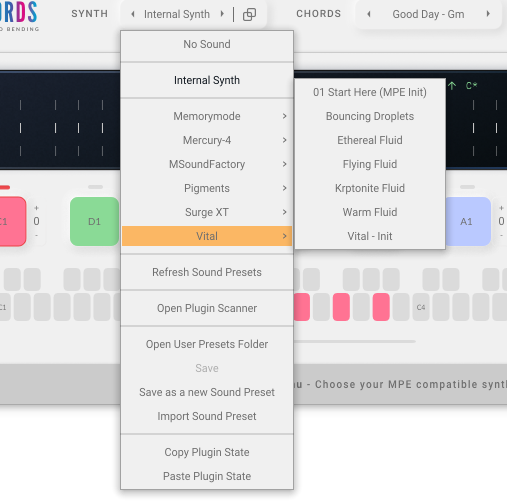Click the C4 key on the keyboard

pyautogui.click(x=421, y=307)
